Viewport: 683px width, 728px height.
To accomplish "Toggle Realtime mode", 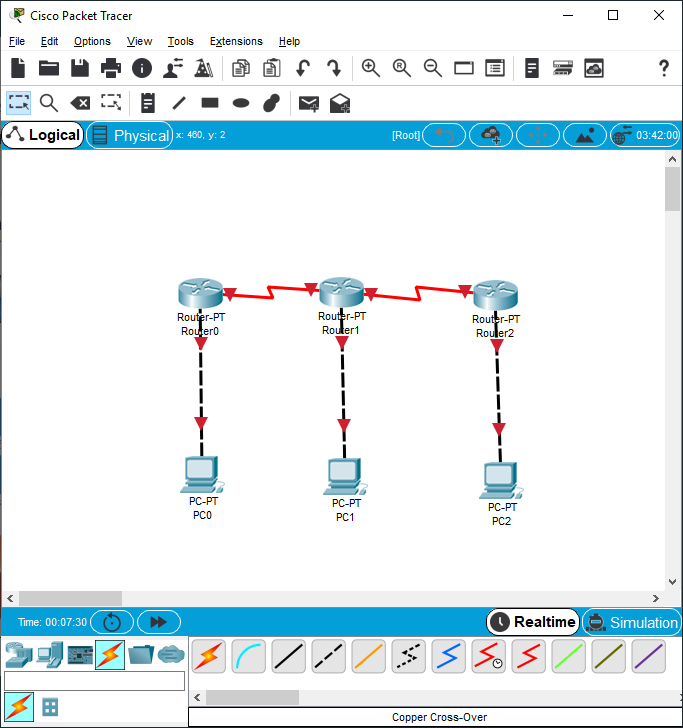I will pos(533,622).
